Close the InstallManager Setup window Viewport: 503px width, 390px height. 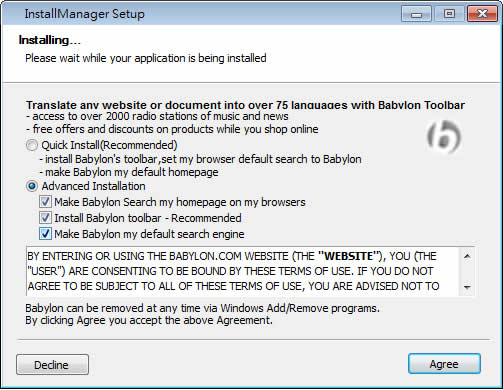(482, 14)
